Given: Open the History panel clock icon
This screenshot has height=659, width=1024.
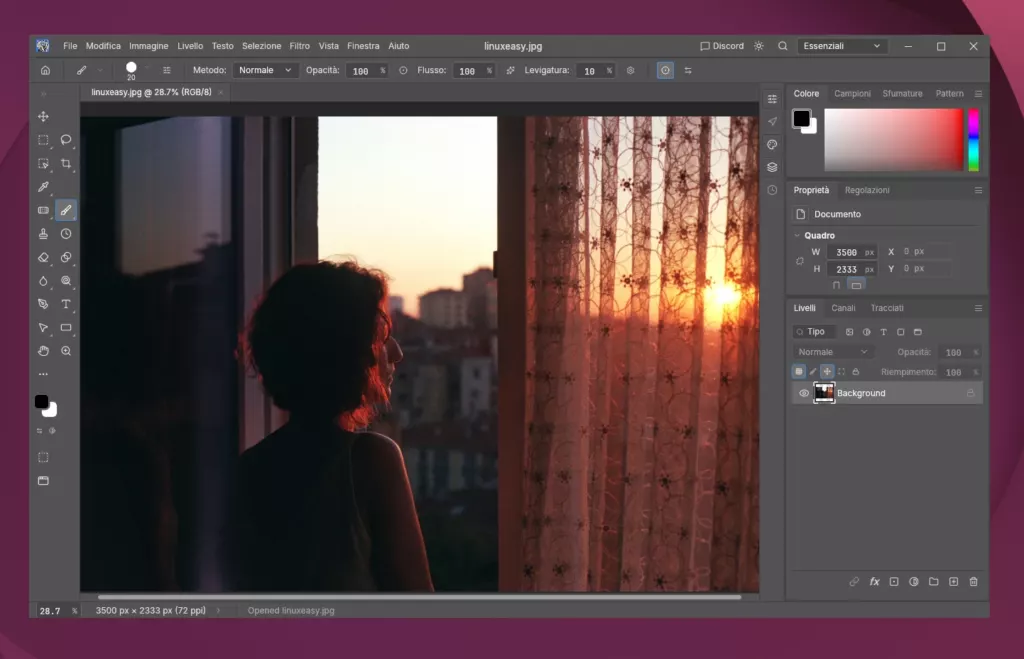Looking at the screenshot, I should 772,190.
